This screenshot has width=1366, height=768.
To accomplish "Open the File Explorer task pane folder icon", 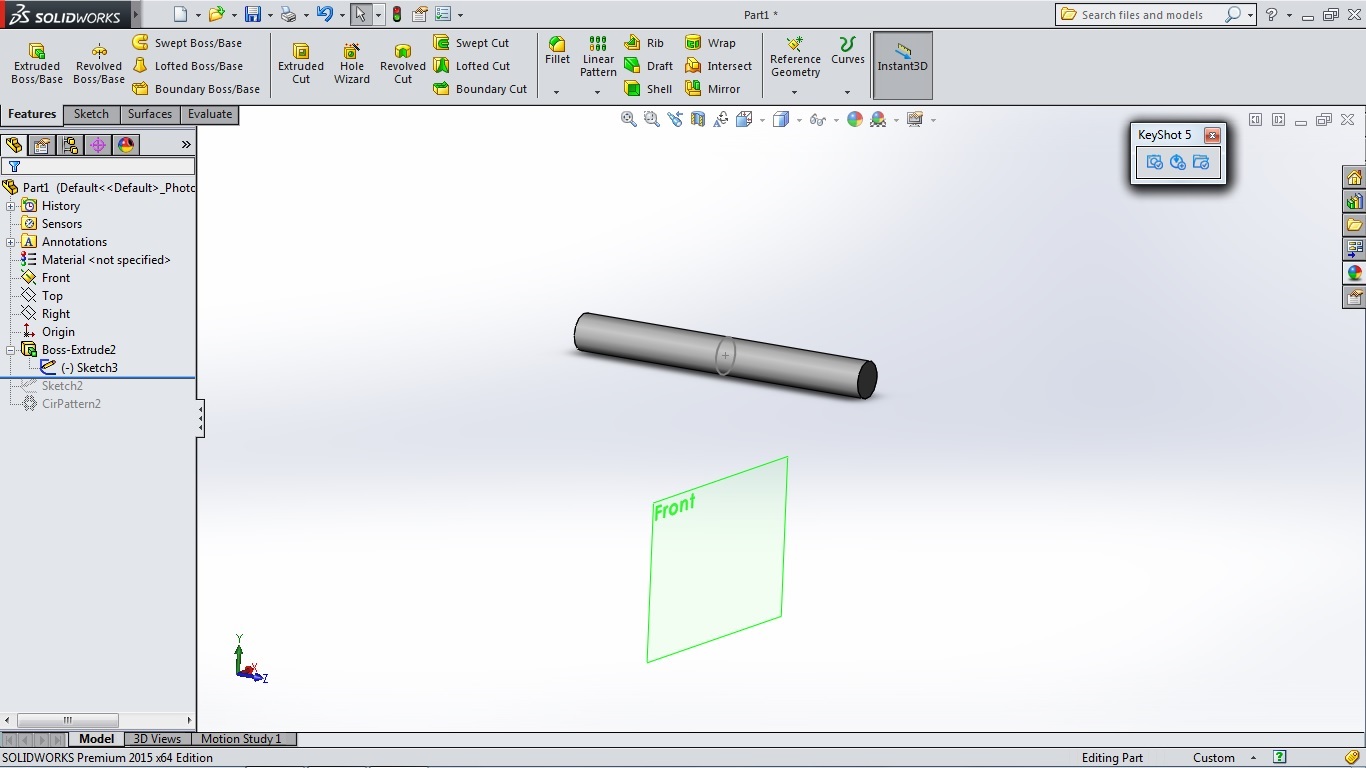I will pyautogui.click(x=1354, y=225).
